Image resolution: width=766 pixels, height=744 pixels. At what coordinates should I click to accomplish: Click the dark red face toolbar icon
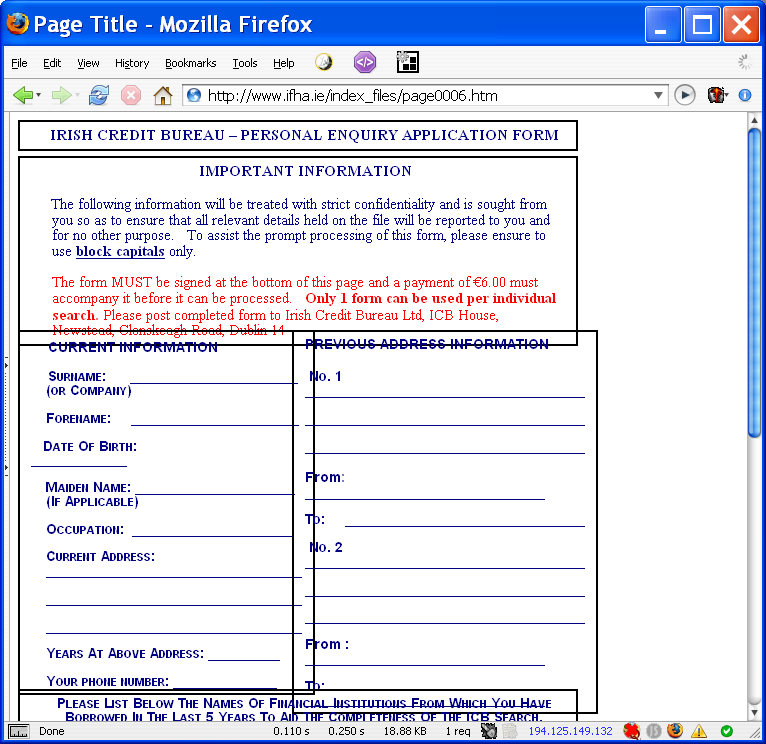click(716, 95)
